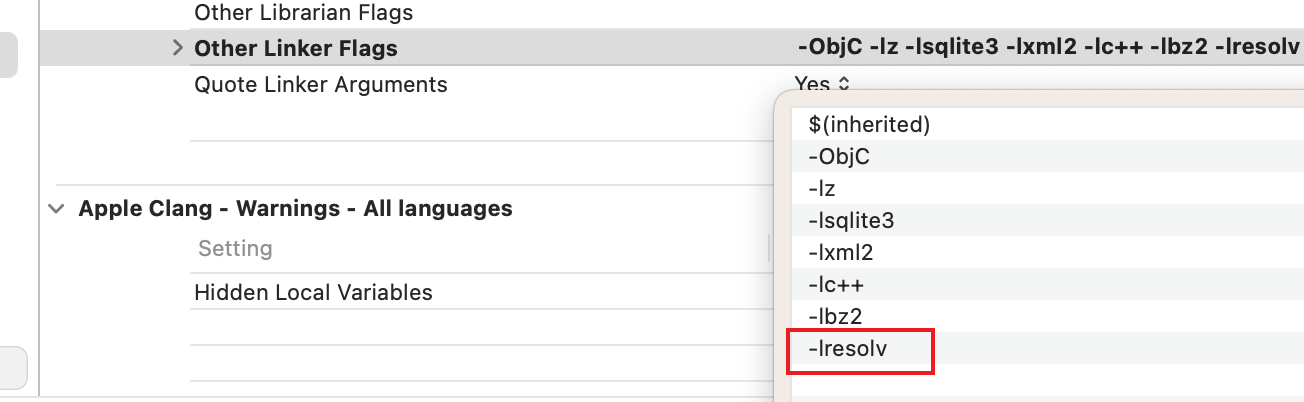The height and width of the screenshot is (402, 1304).
Task: Select the Other Linker Flags setting label
Action: (295, 48)
